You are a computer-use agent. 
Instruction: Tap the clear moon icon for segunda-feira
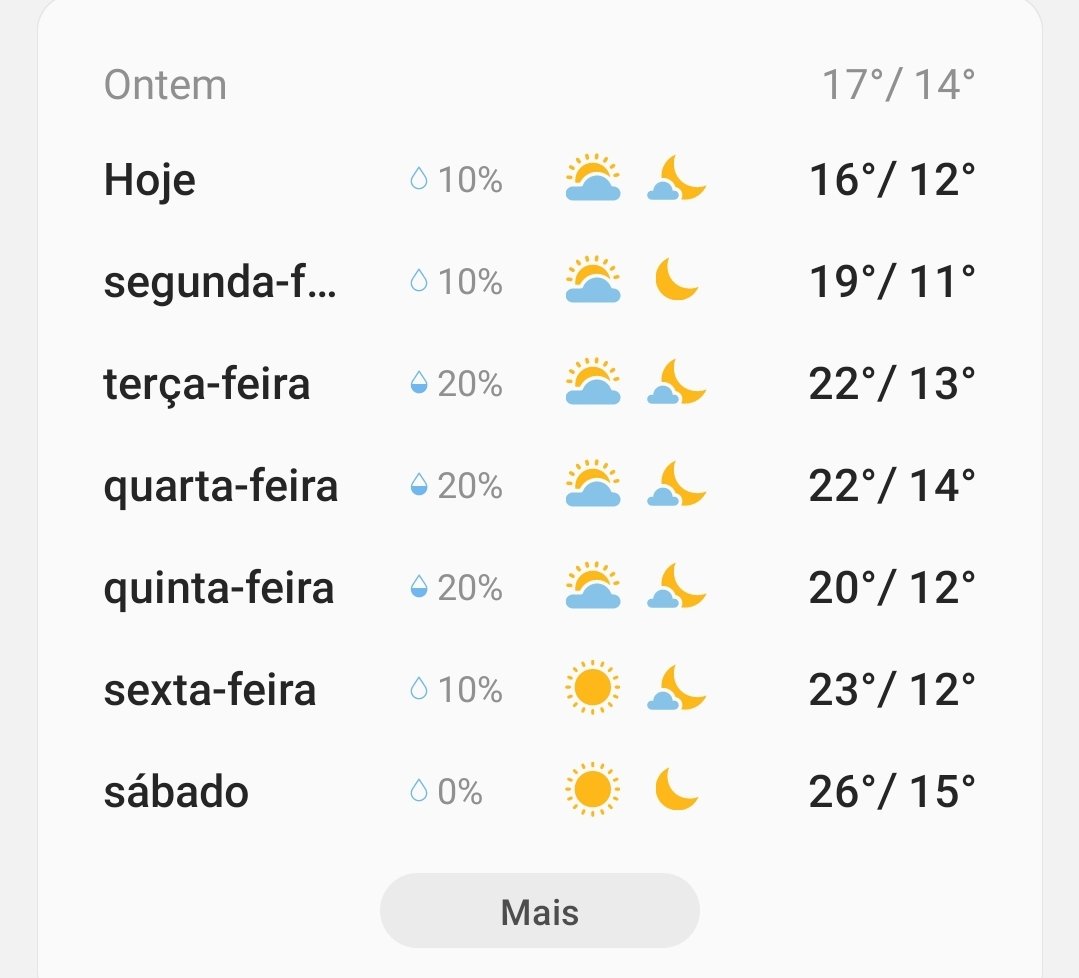pos(676,279)
